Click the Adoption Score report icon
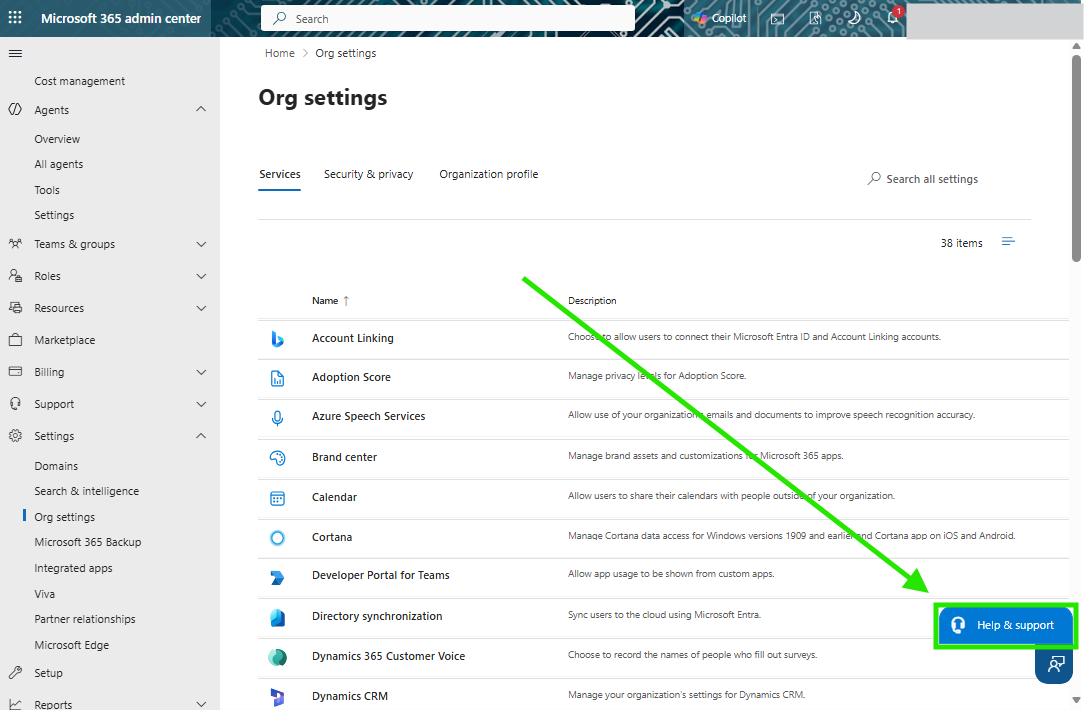1084x710 pixels. pyautogui.click(x=277, y=378)
